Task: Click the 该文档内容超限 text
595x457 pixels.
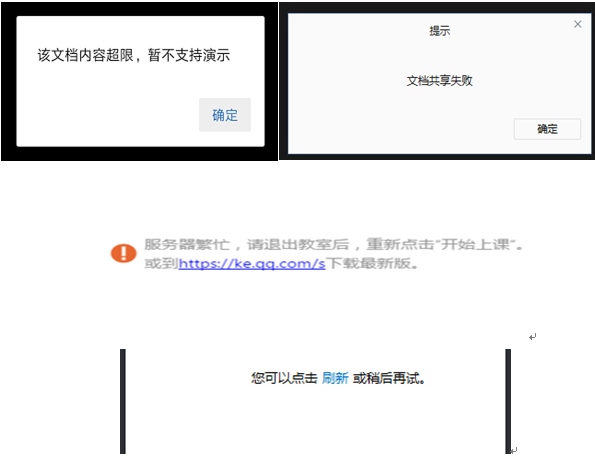Action: [85, 55]
